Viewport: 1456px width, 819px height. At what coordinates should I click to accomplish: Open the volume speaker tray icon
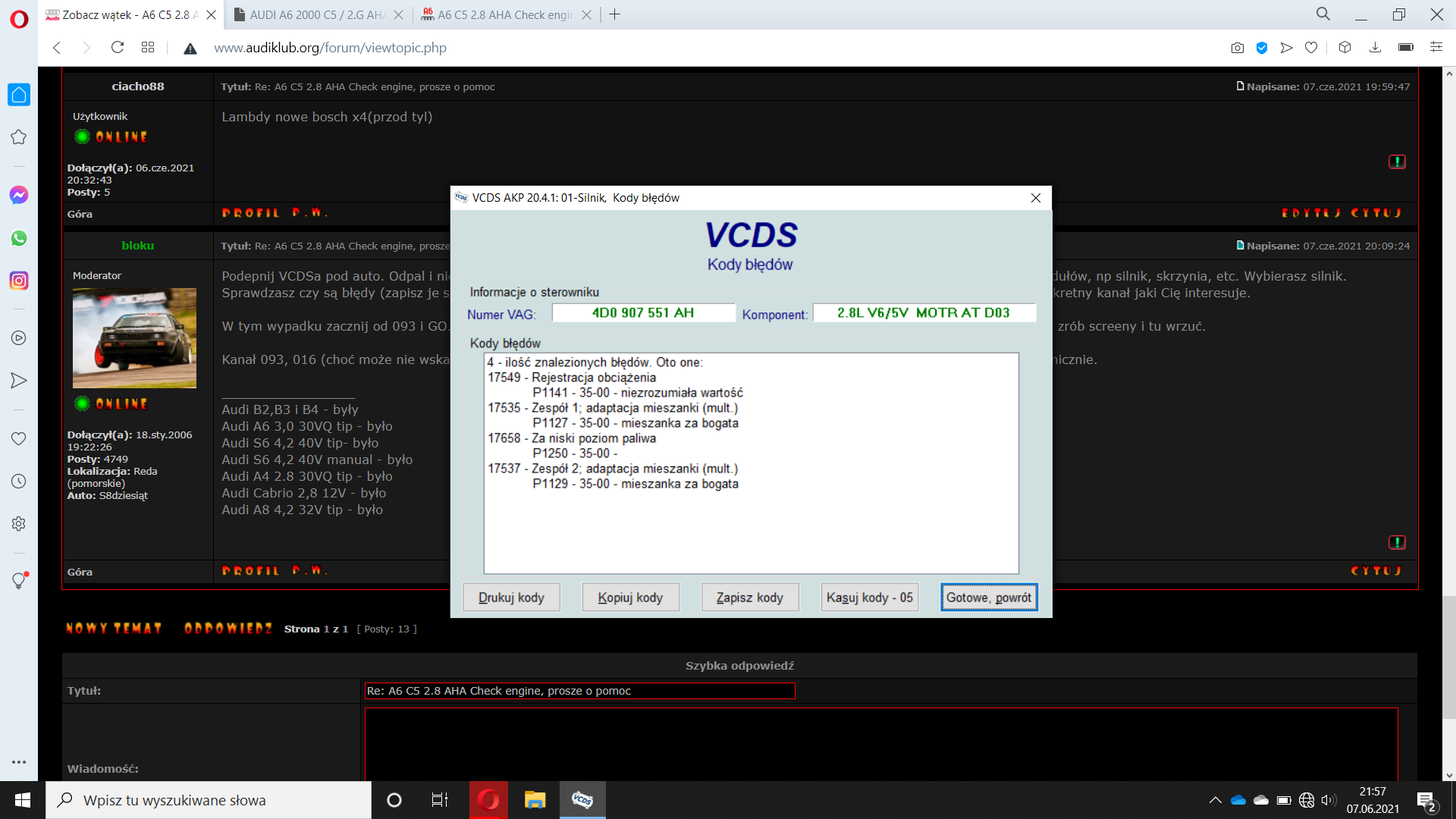tap(1328, 800)
